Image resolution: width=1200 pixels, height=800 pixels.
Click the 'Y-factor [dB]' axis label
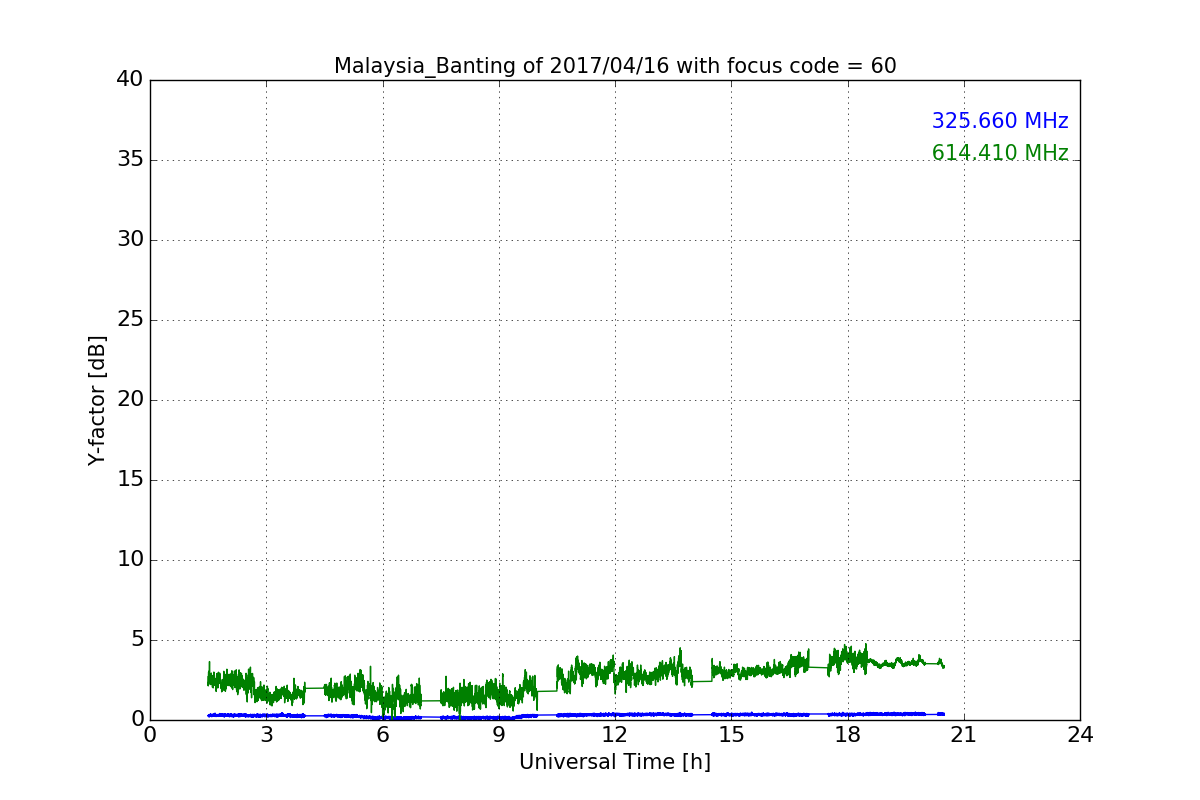[97, 400]
